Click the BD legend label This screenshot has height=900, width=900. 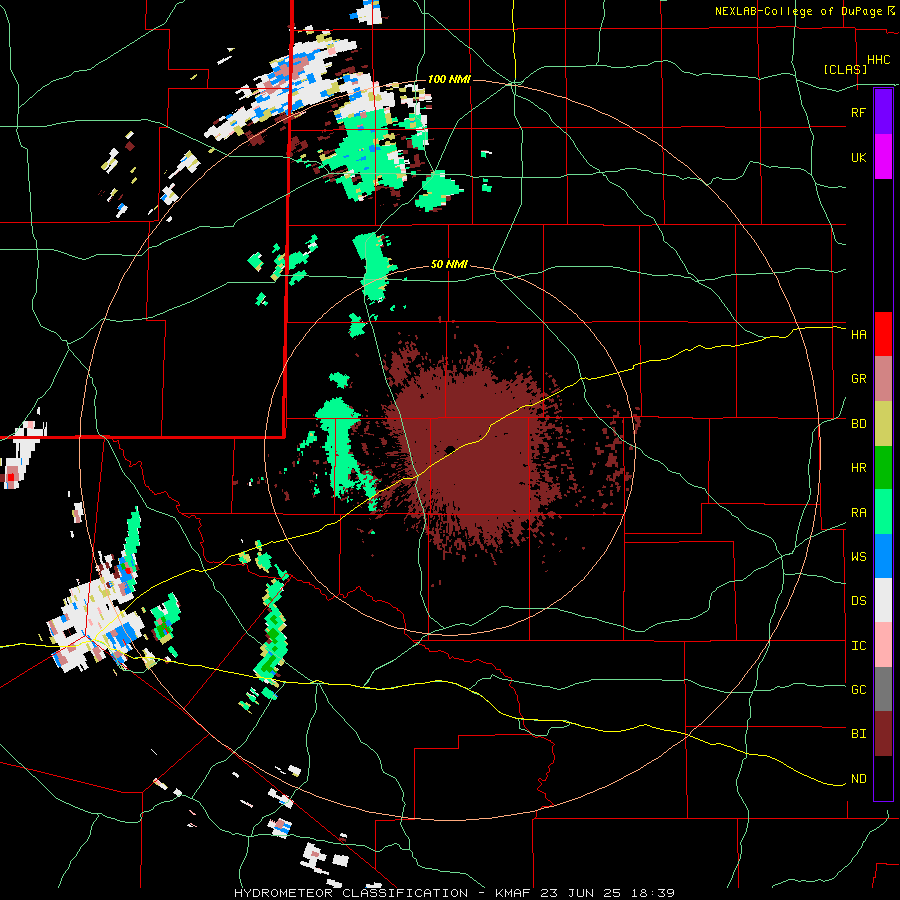click(858, 424)
